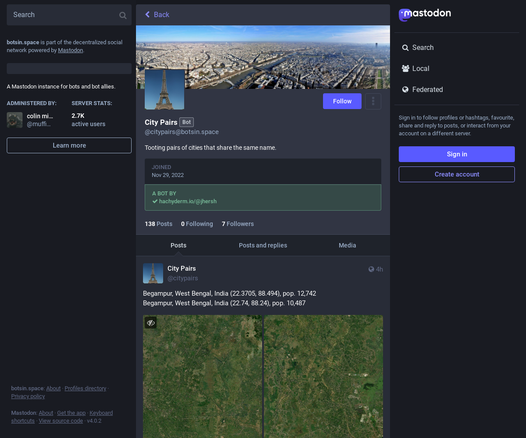Open the Profiles directory link
Viewport: 526px width, 438px height.
click(86, 388)
